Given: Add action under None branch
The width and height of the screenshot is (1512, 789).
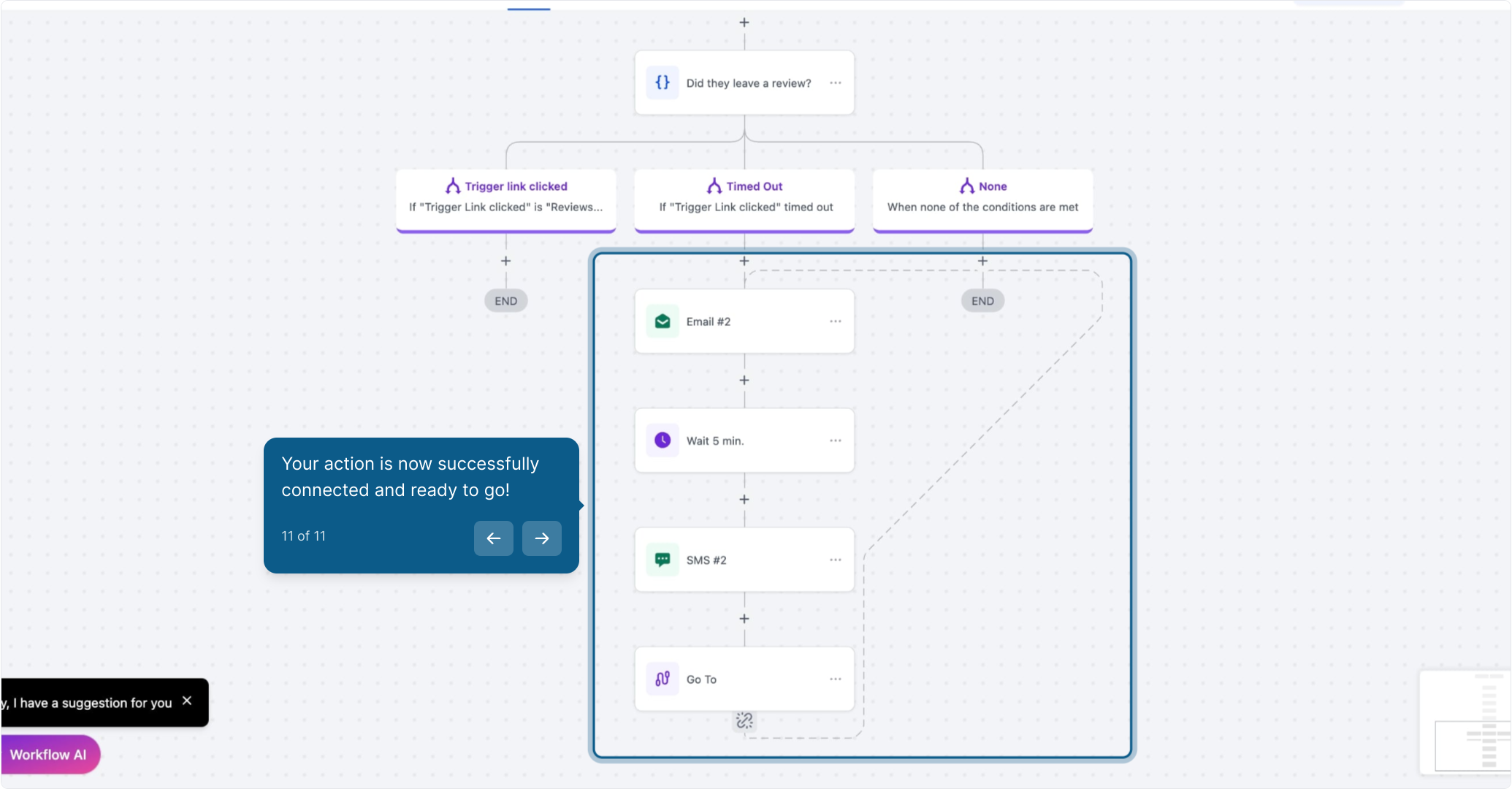Looking at the screenshot, I should coord(982,261).
